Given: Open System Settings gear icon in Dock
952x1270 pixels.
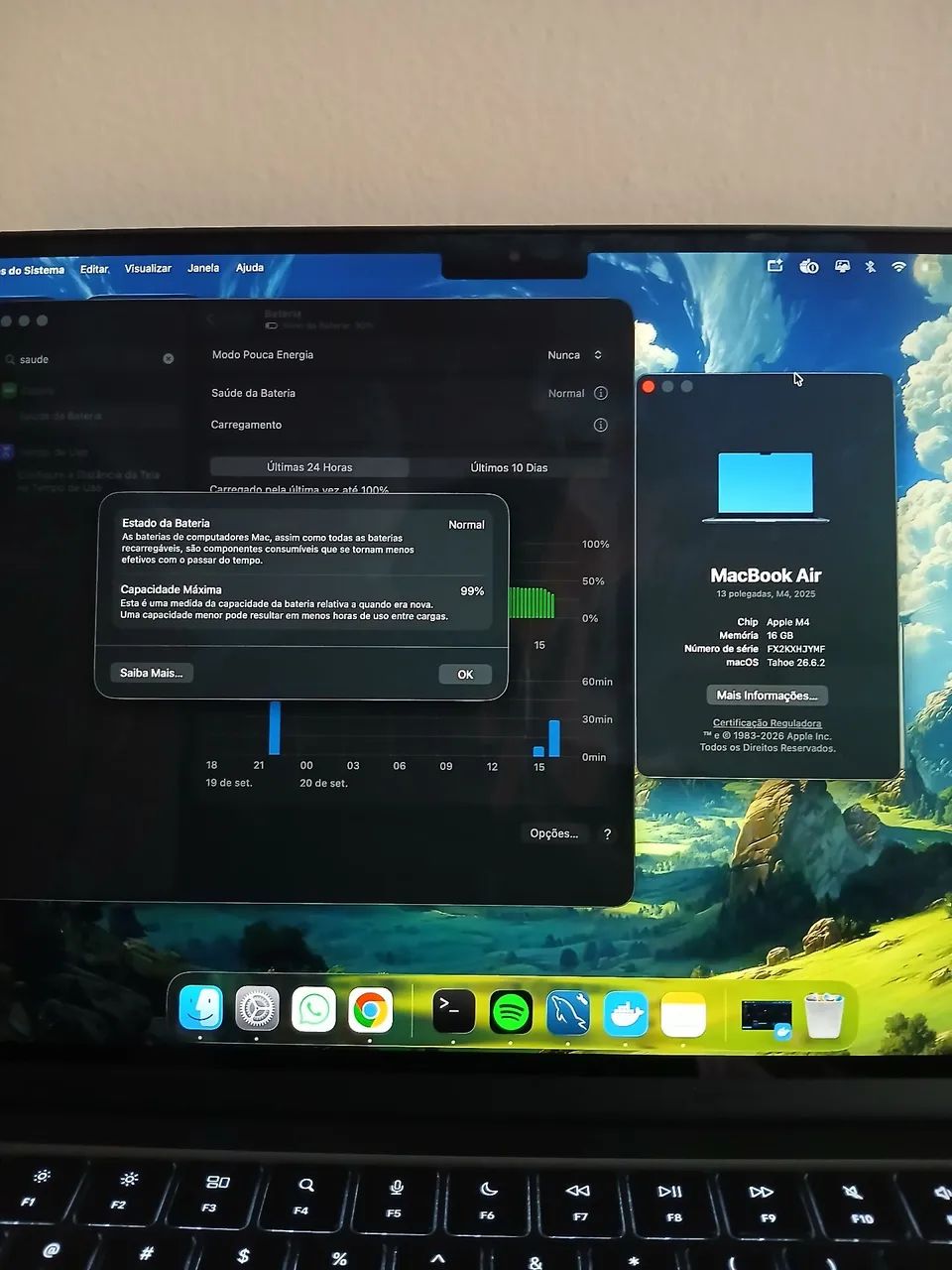Looking at the screenshot, I should [257, 1010].
